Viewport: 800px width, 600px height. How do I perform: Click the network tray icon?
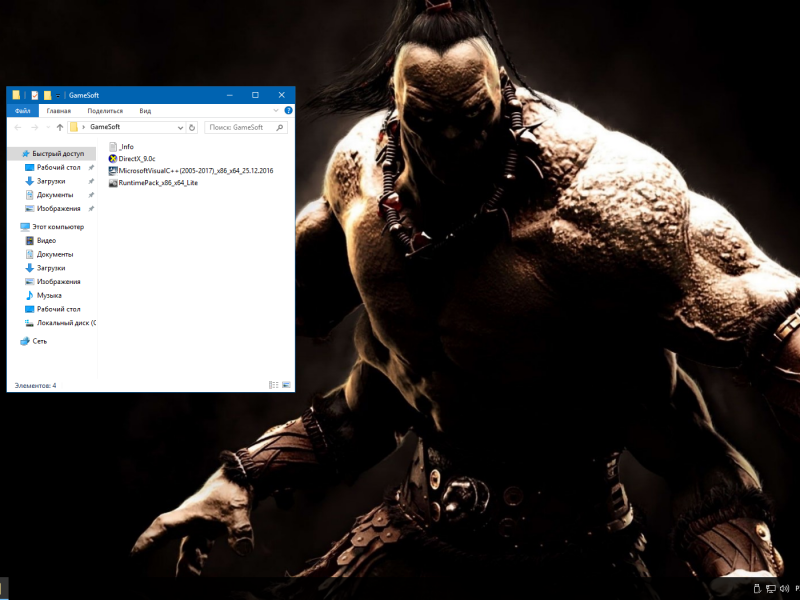click(771, 589)
